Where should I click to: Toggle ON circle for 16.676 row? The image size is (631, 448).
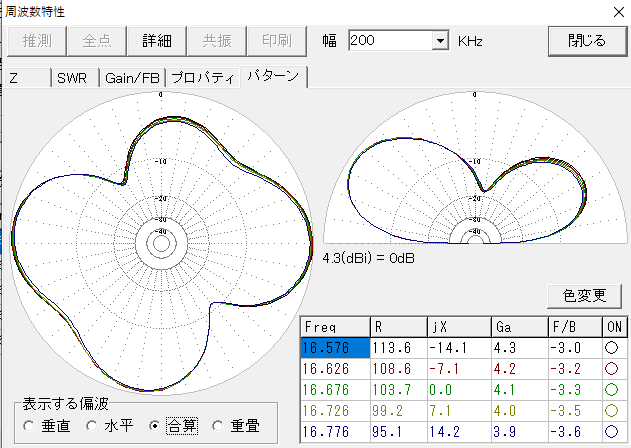click(x=611, y=390)
